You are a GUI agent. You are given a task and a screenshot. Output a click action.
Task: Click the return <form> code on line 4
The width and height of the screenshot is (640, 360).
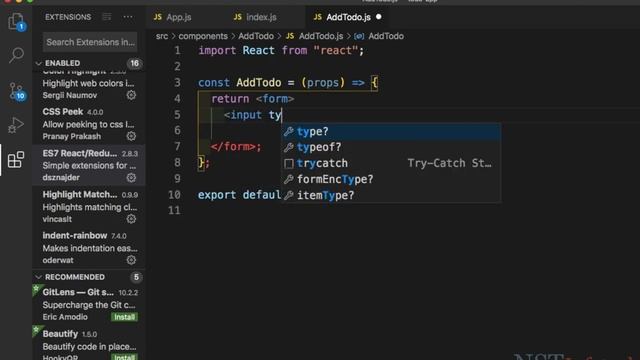[252, 99]
